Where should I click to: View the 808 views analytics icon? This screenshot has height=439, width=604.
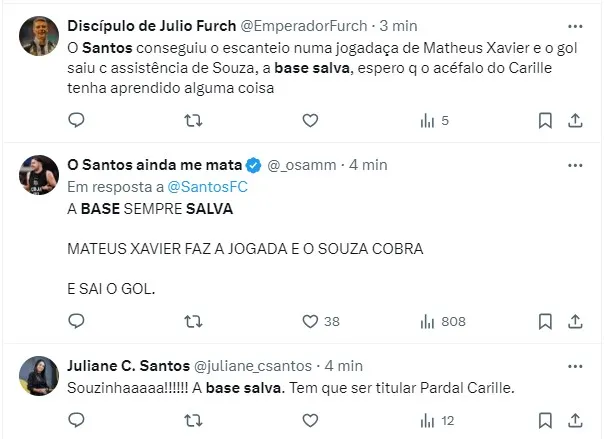tap(427, 321)
